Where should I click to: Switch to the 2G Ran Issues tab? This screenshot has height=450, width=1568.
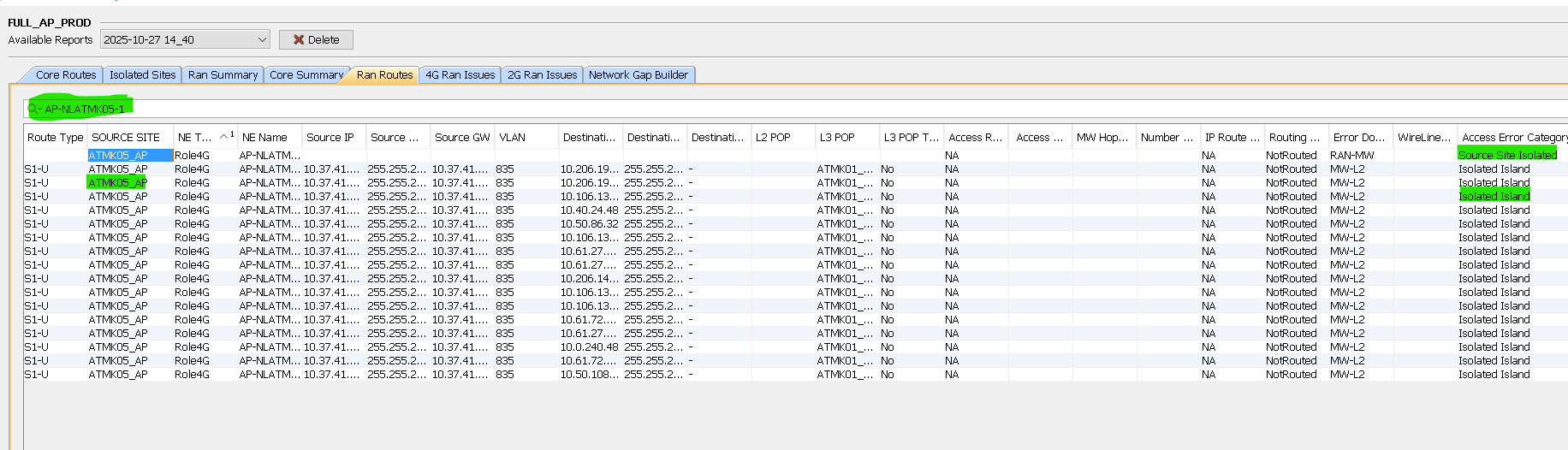tap(542, 75)
